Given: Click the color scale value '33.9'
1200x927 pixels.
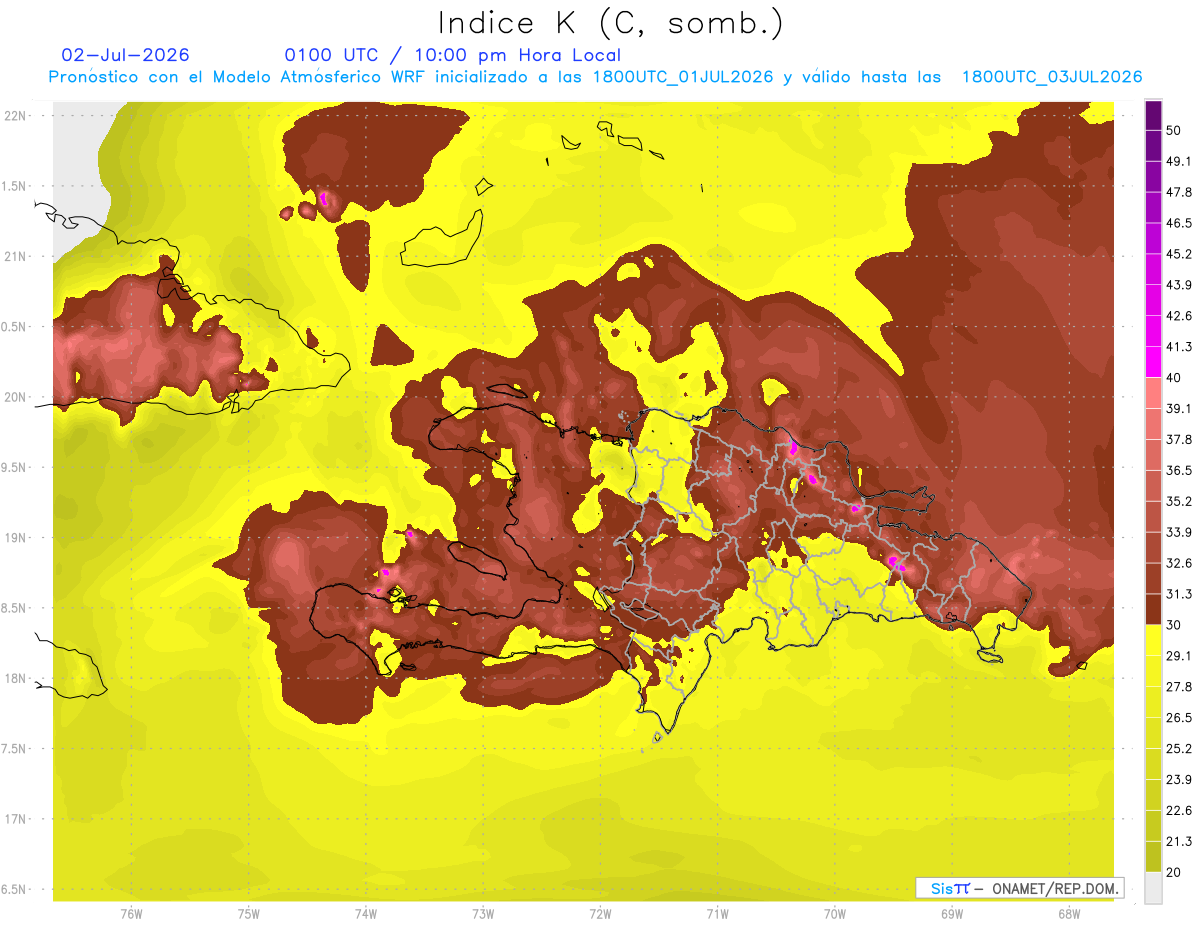Looking at the screenshot, I should [1179, 532].
